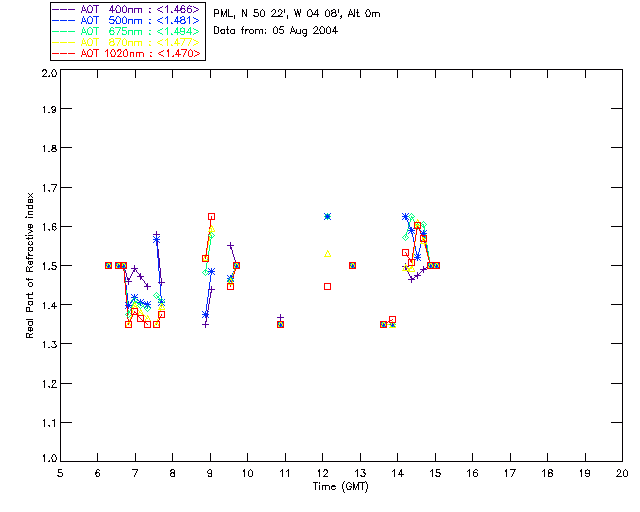Click the blue star marker at 1.62 near 12h

(327, 216)
